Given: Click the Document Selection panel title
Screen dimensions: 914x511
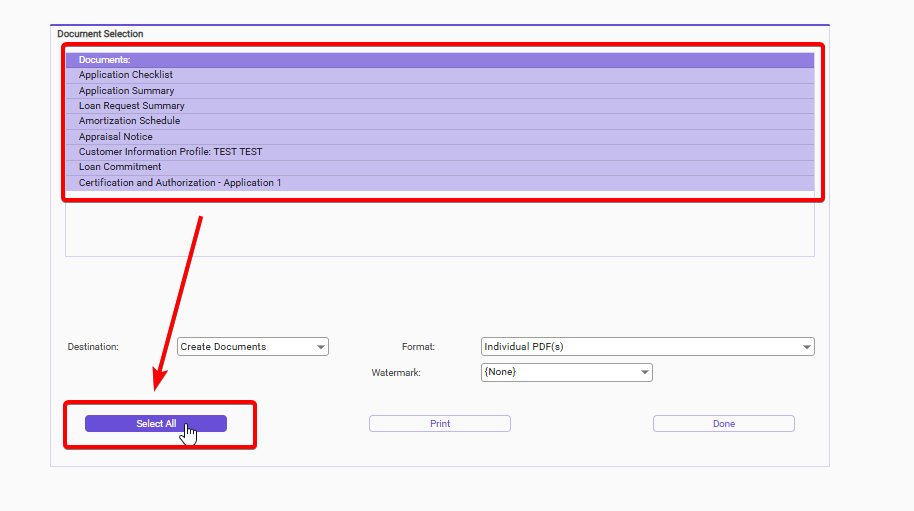Looking at the screenshot, I should click(100, 34).
